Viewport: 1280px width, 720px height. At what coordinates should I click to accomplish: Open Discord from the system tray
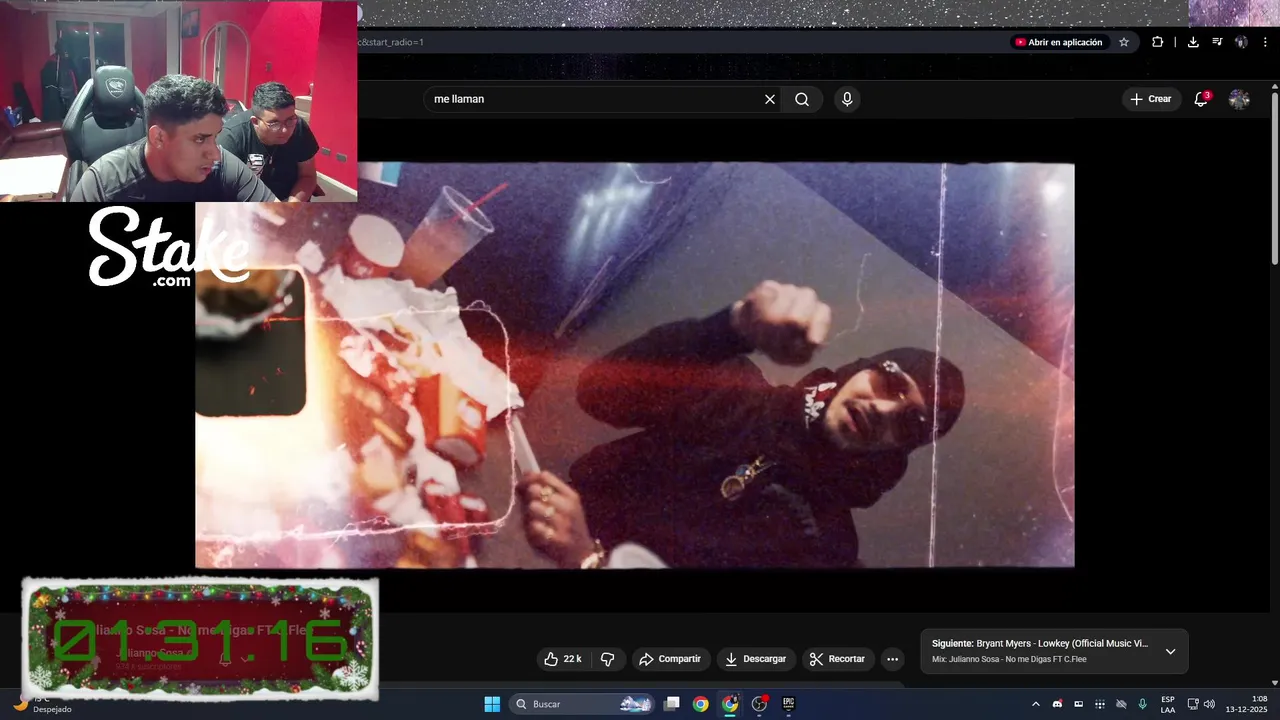(x=1057, y=704)
